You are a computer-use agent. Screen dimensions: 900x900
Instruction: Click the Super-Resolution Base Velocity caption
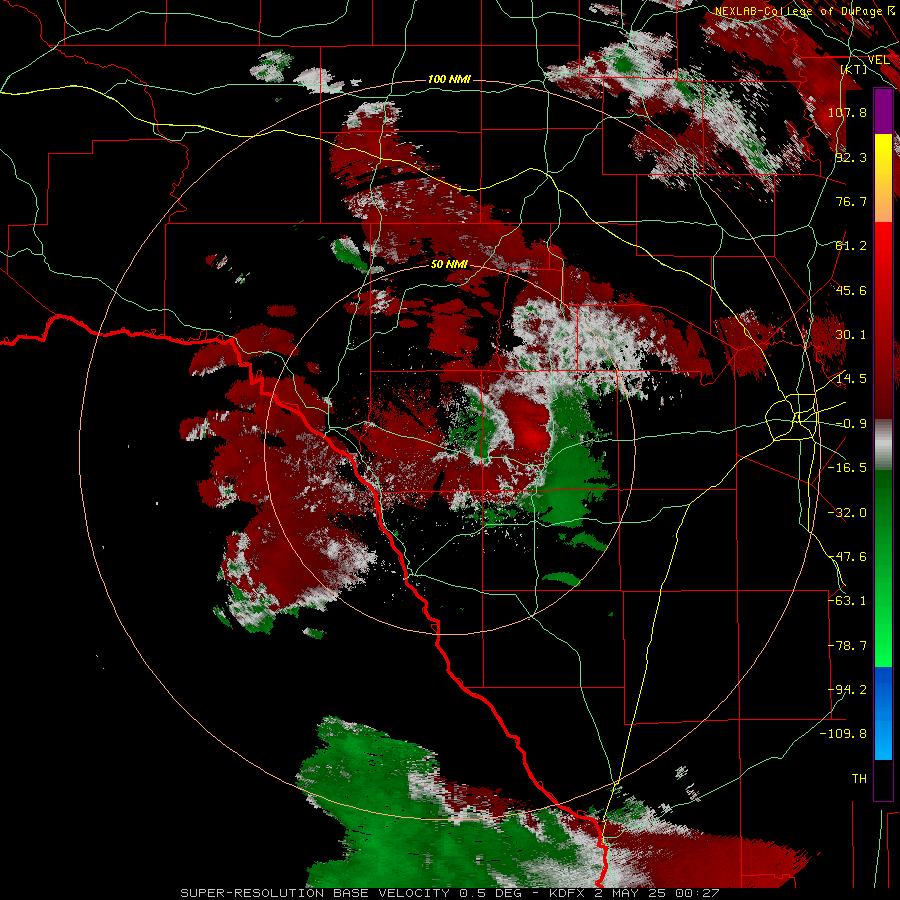[449, 893]
